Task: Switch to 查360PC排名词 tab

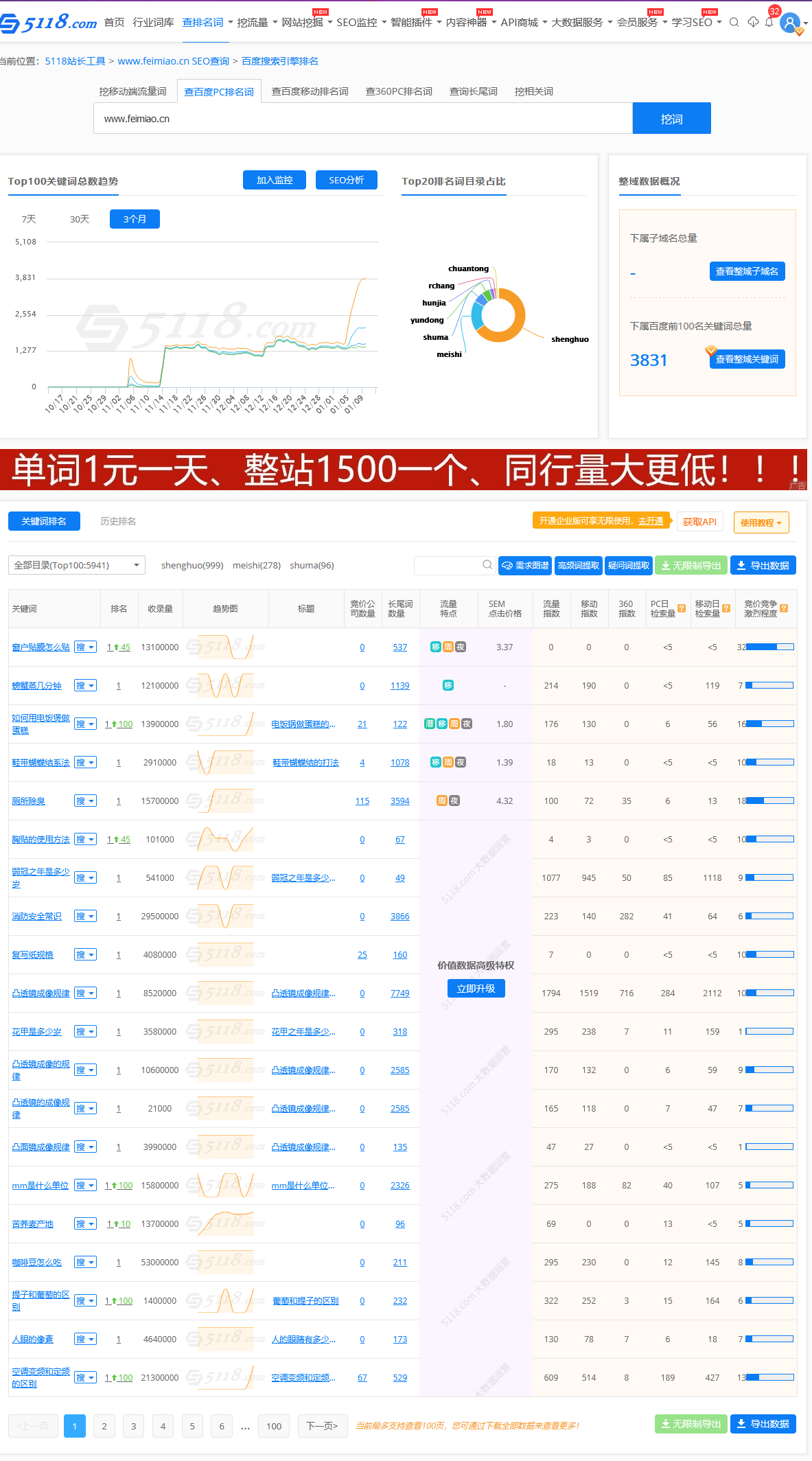Action: coord(399,91)
